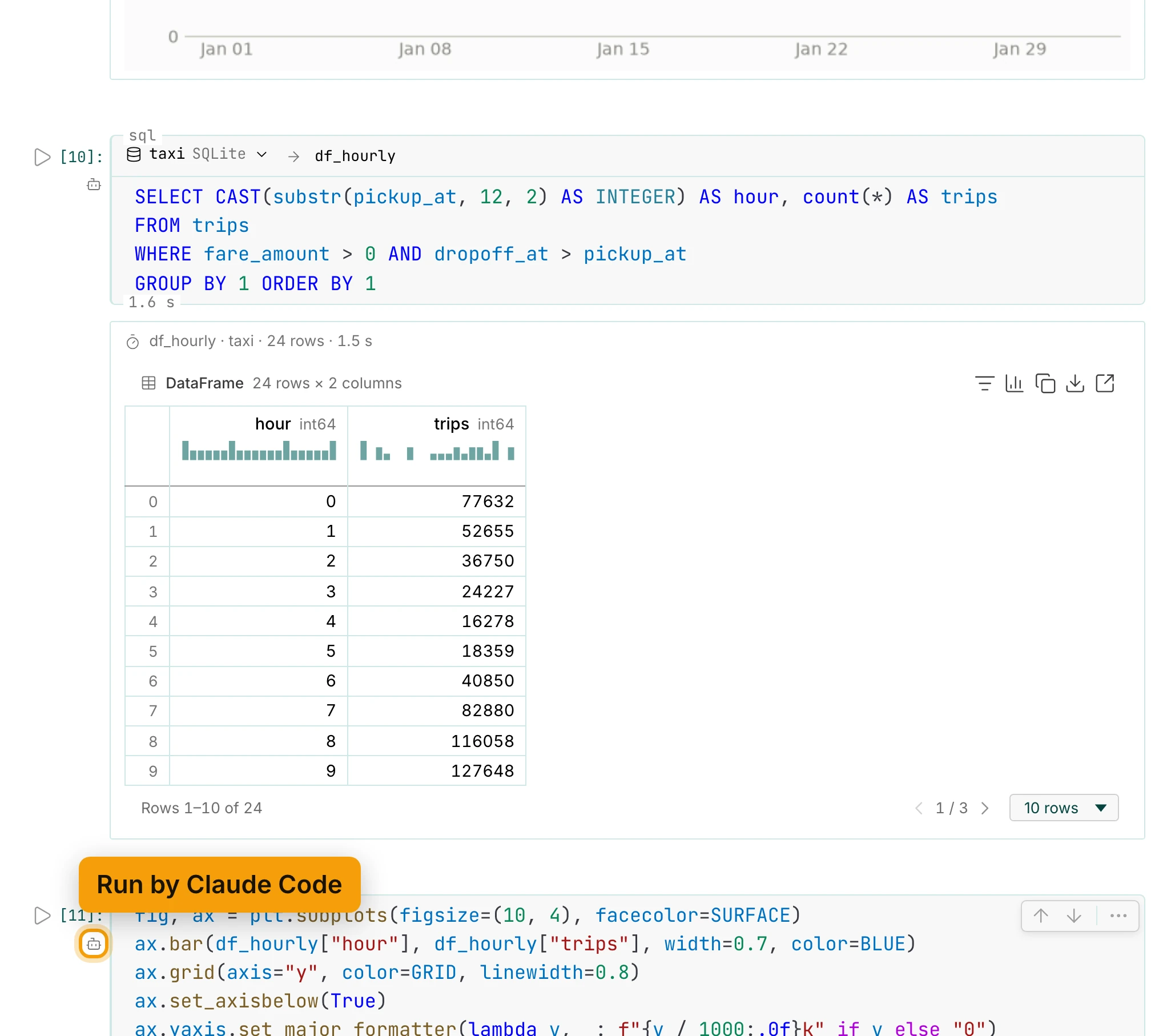Open the filter rows icon above the table

pyautogui.click(x=984, y=383)
